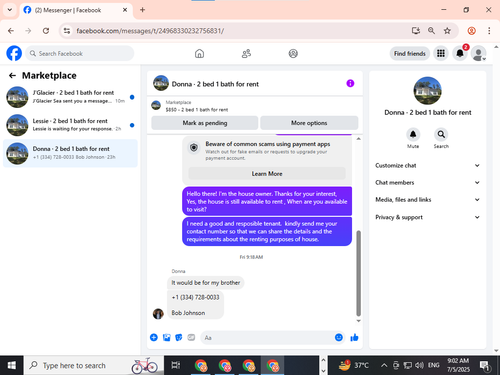Show hidden system tray icons
The height and width of the screenshot is (375, 500).
(x=384, y=365)
